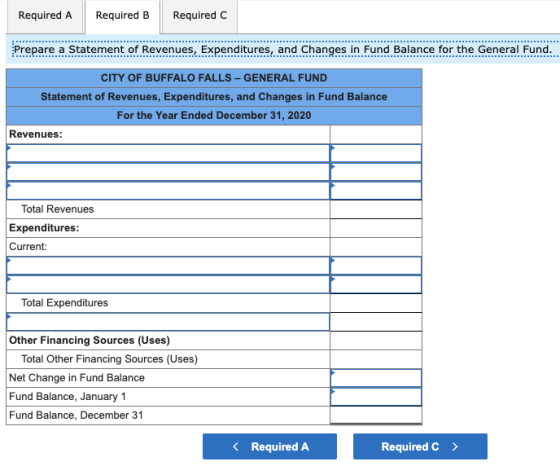Image resolution: width=560 pixels, height=466 pixels.
Task: Click Fund Balance, December 31 amount cell
Action: tap(376, 415)
